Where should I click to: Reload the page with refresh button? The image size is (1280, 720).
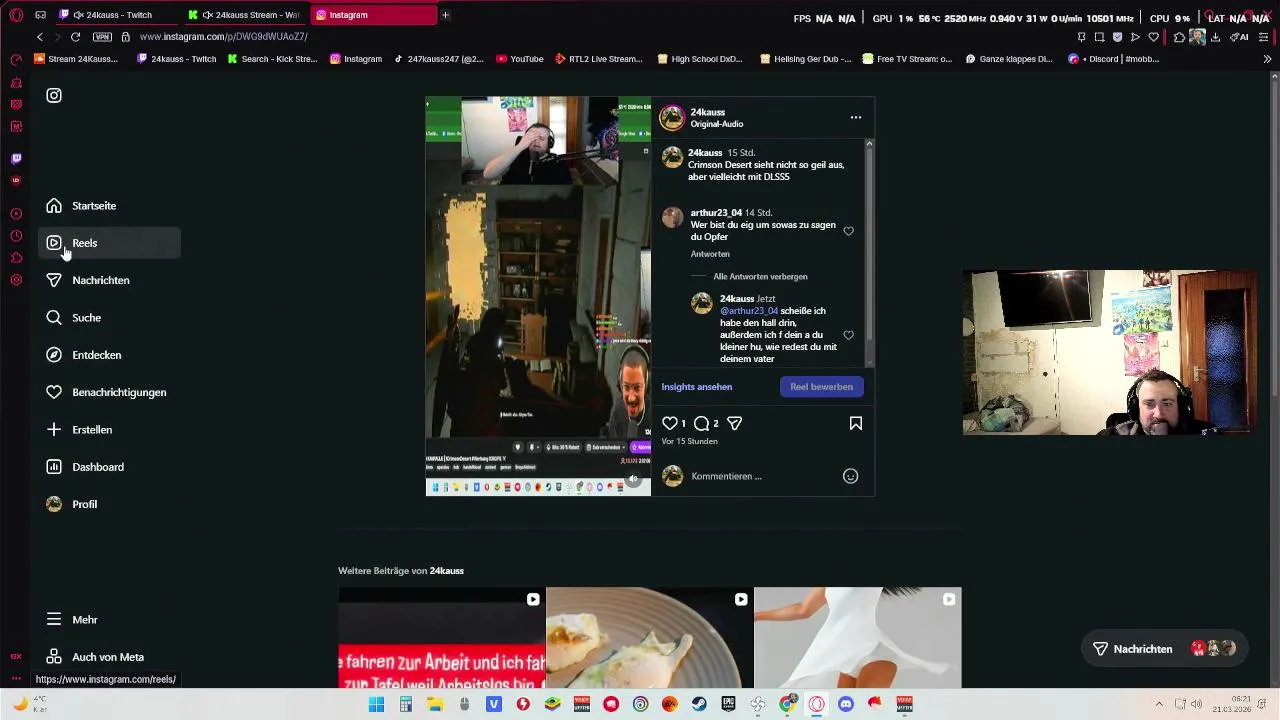click(75, 37)
